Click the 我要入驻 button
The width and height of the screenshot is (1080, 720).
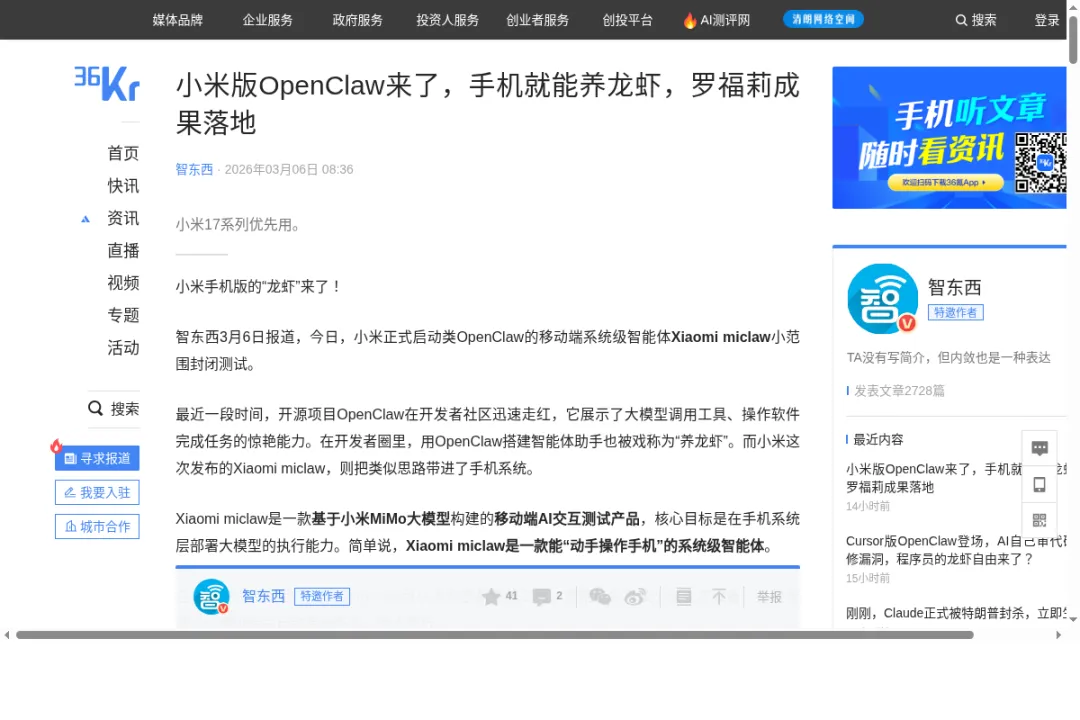pos(97,493)
